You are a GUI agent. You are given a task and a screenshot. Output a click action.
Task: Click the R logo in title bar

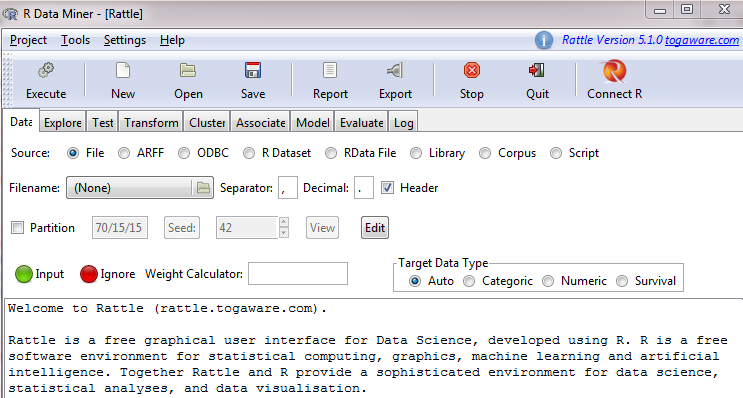point(10,14)
